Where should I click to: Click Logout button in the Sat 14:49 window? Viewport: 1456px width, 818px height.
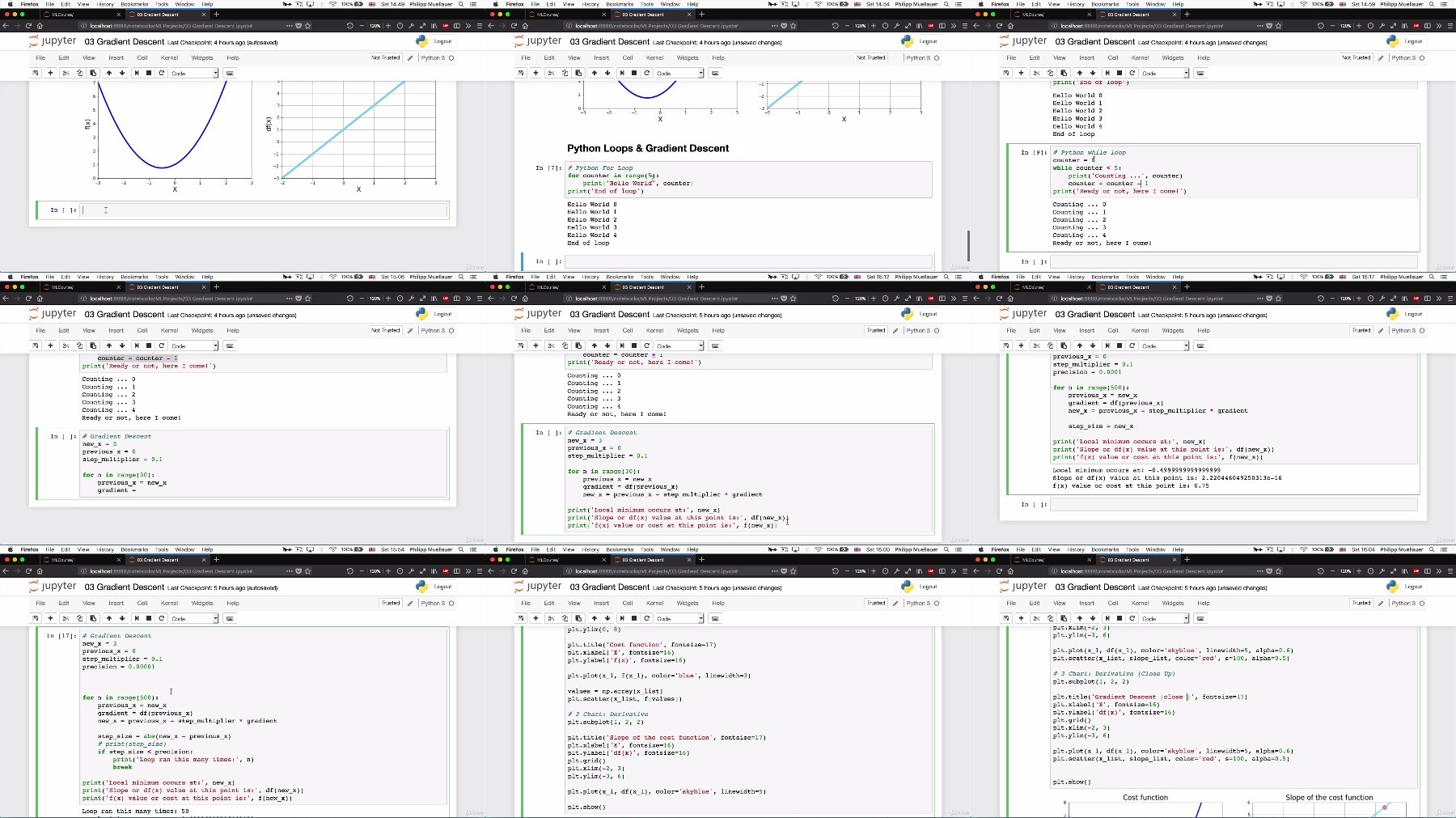coord(442,41)
